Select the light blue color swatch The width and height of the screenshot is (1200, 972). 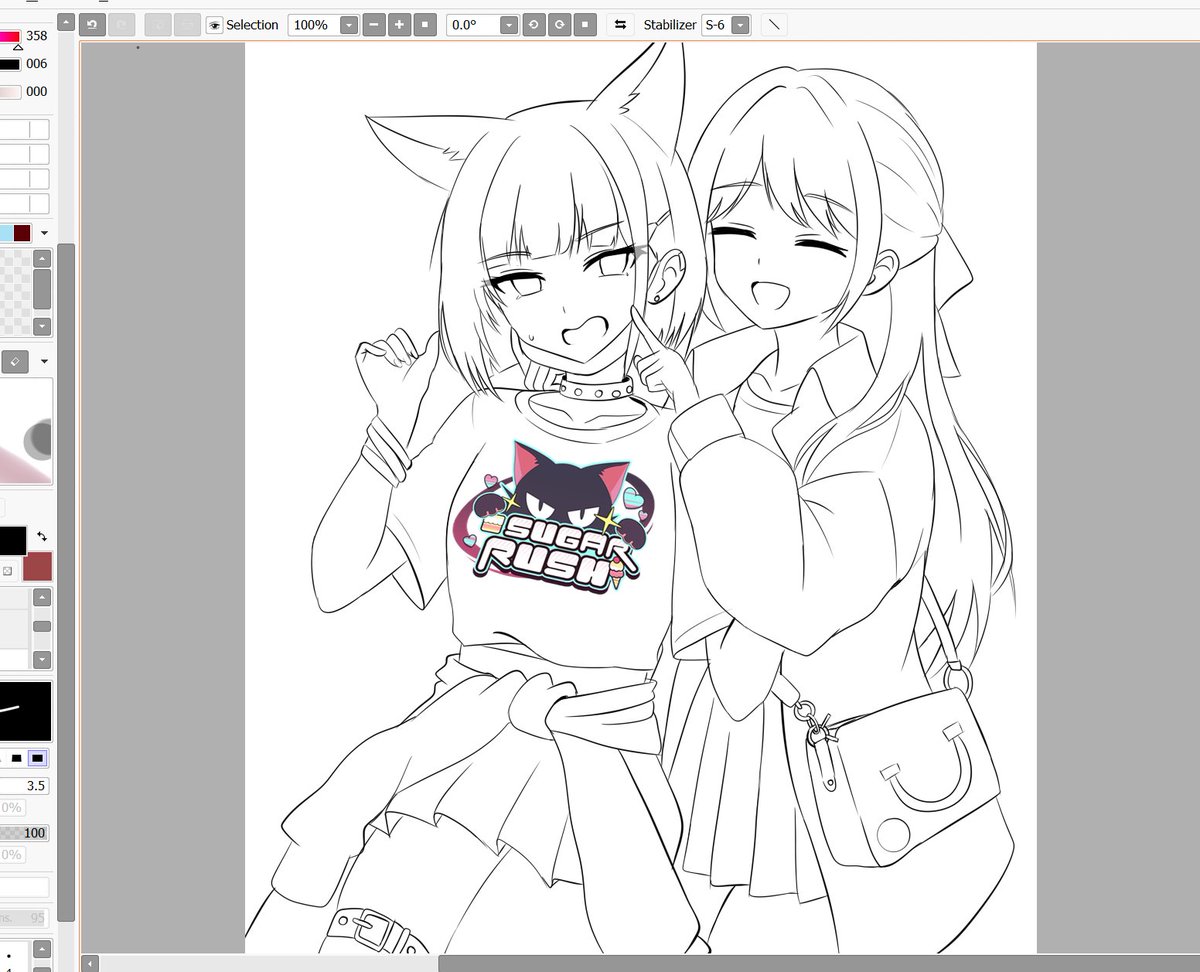5,233
